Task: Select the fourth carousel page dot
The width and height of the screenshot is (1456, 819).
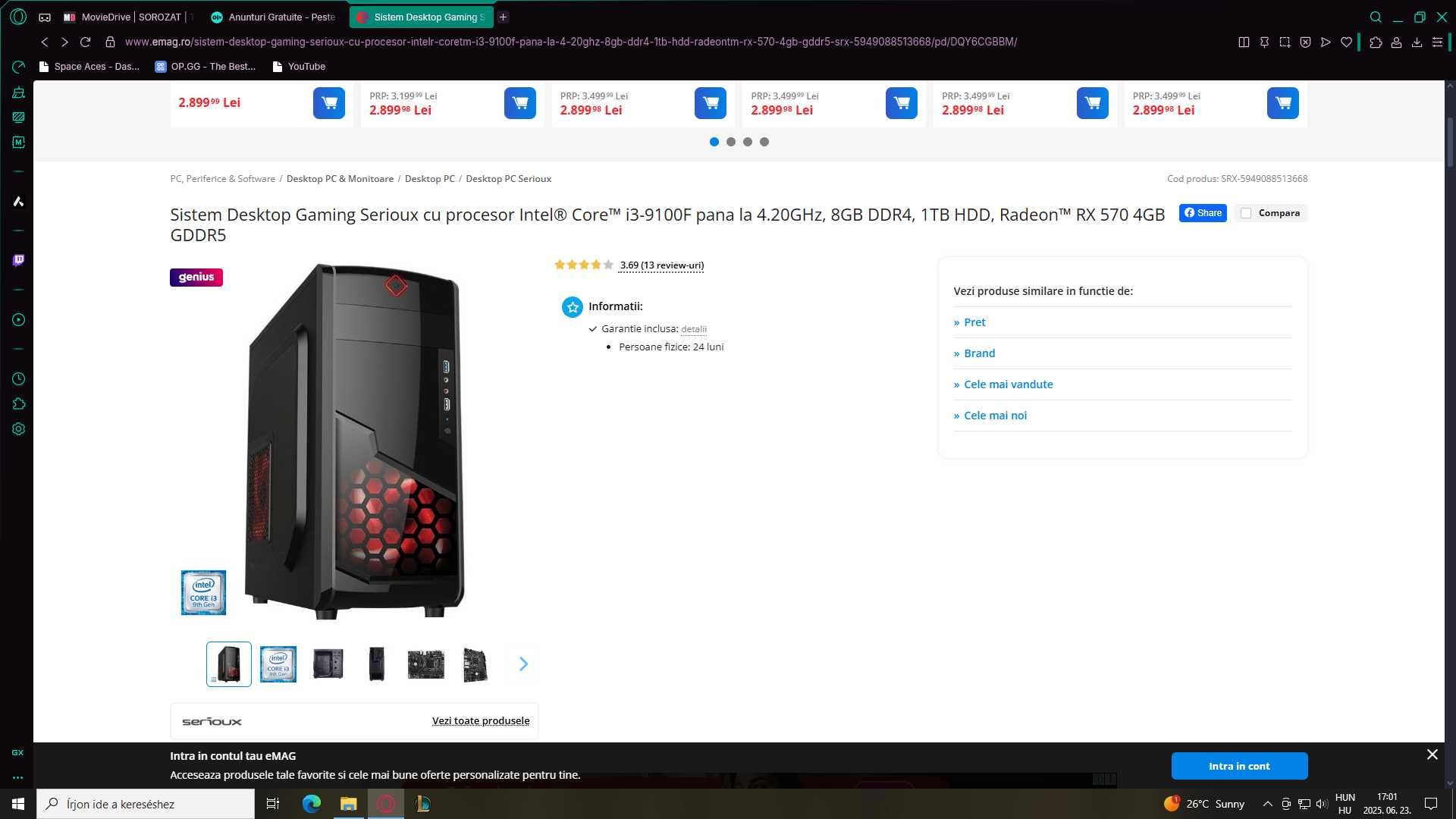Action: [x=764, y=142]
